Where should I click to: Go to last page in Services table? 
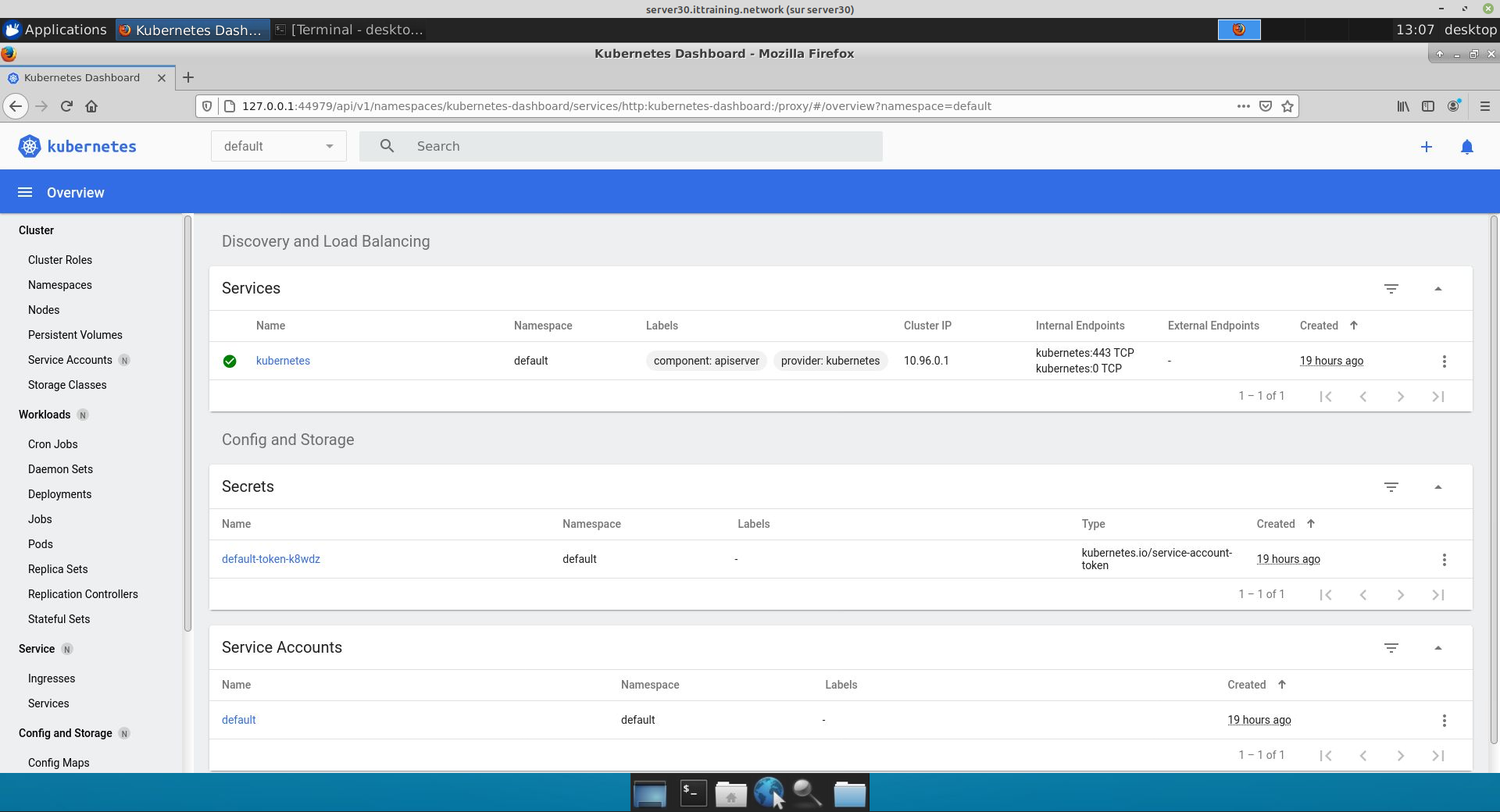pyautogui.click(x=1437, y=397)
